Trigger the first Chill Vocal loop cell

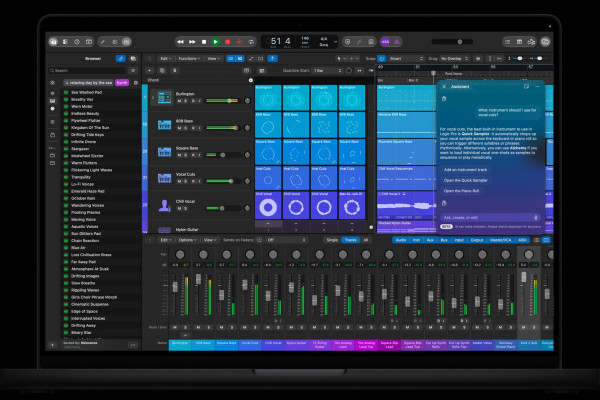(x=268, y=205)
